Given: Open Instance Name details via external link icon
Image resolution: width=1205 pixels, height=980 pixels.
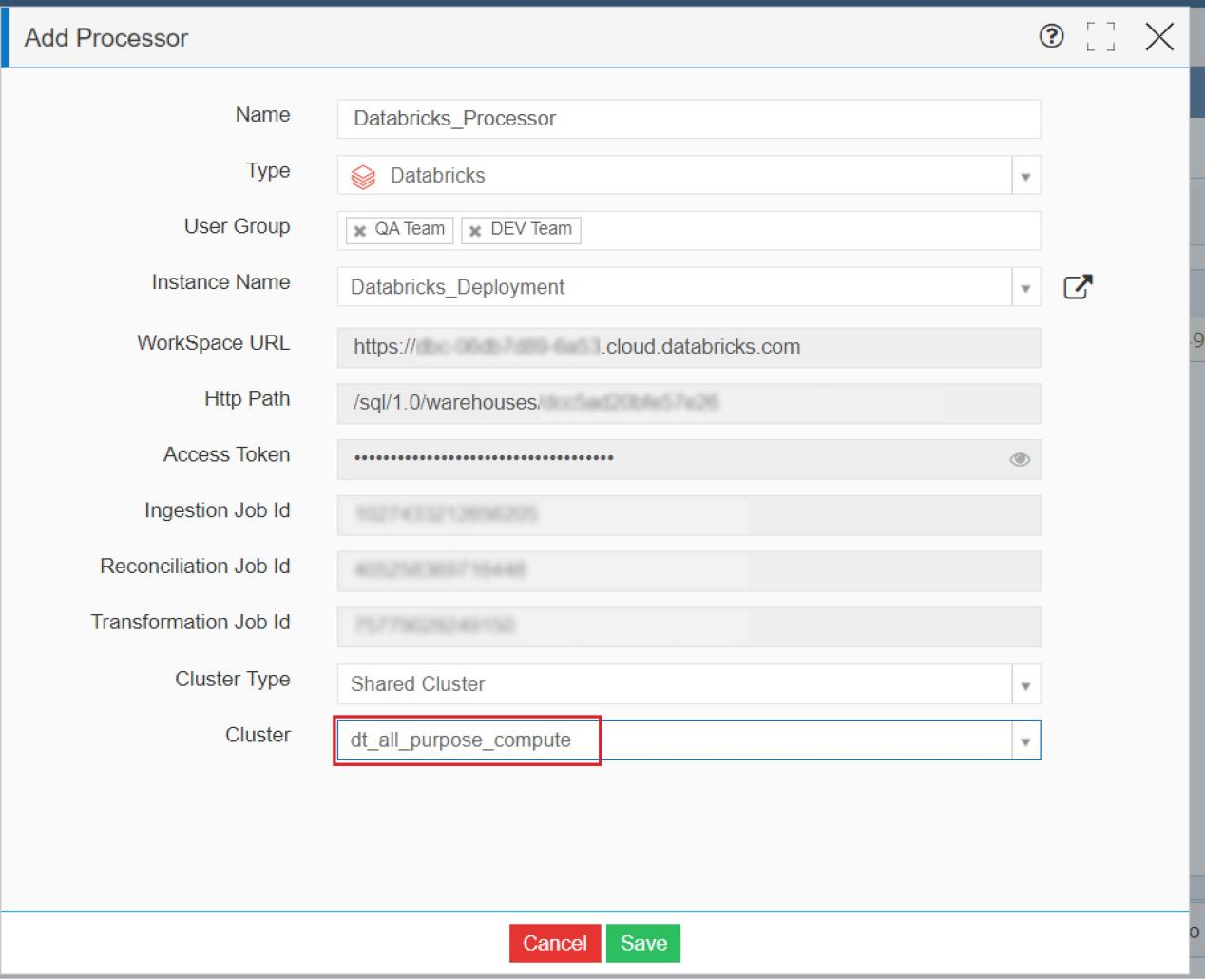Looking at the screenshot, I should [1079, 286].
